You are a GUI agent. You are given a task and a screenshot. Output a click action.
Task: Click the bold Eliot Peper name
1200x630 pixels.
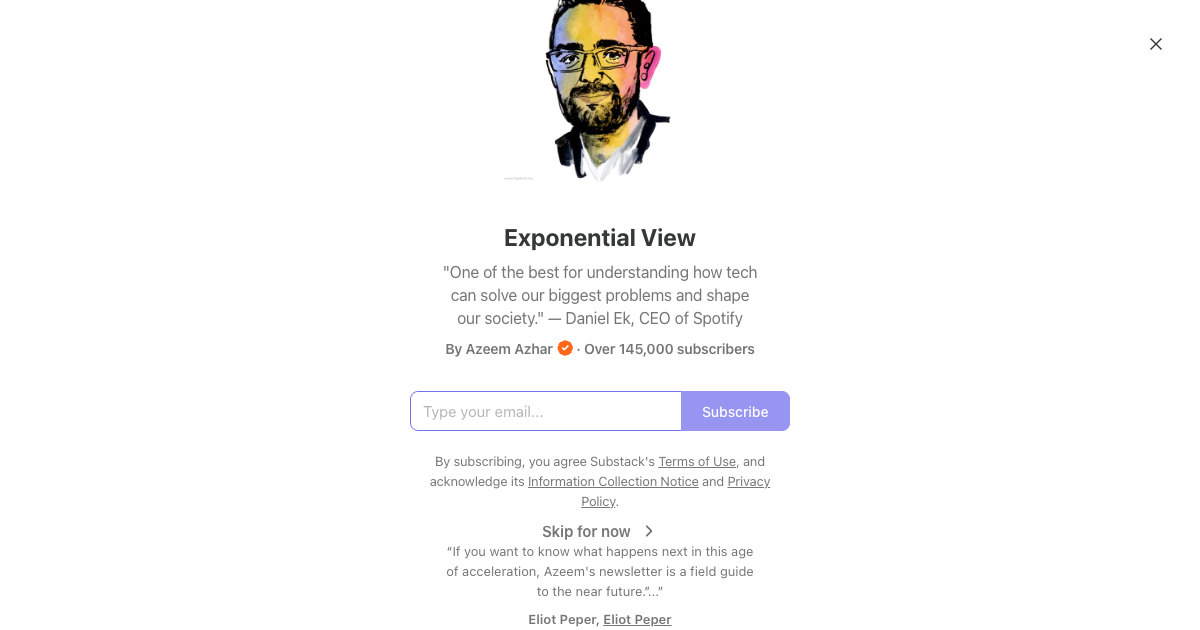click(x=562, y=619)
